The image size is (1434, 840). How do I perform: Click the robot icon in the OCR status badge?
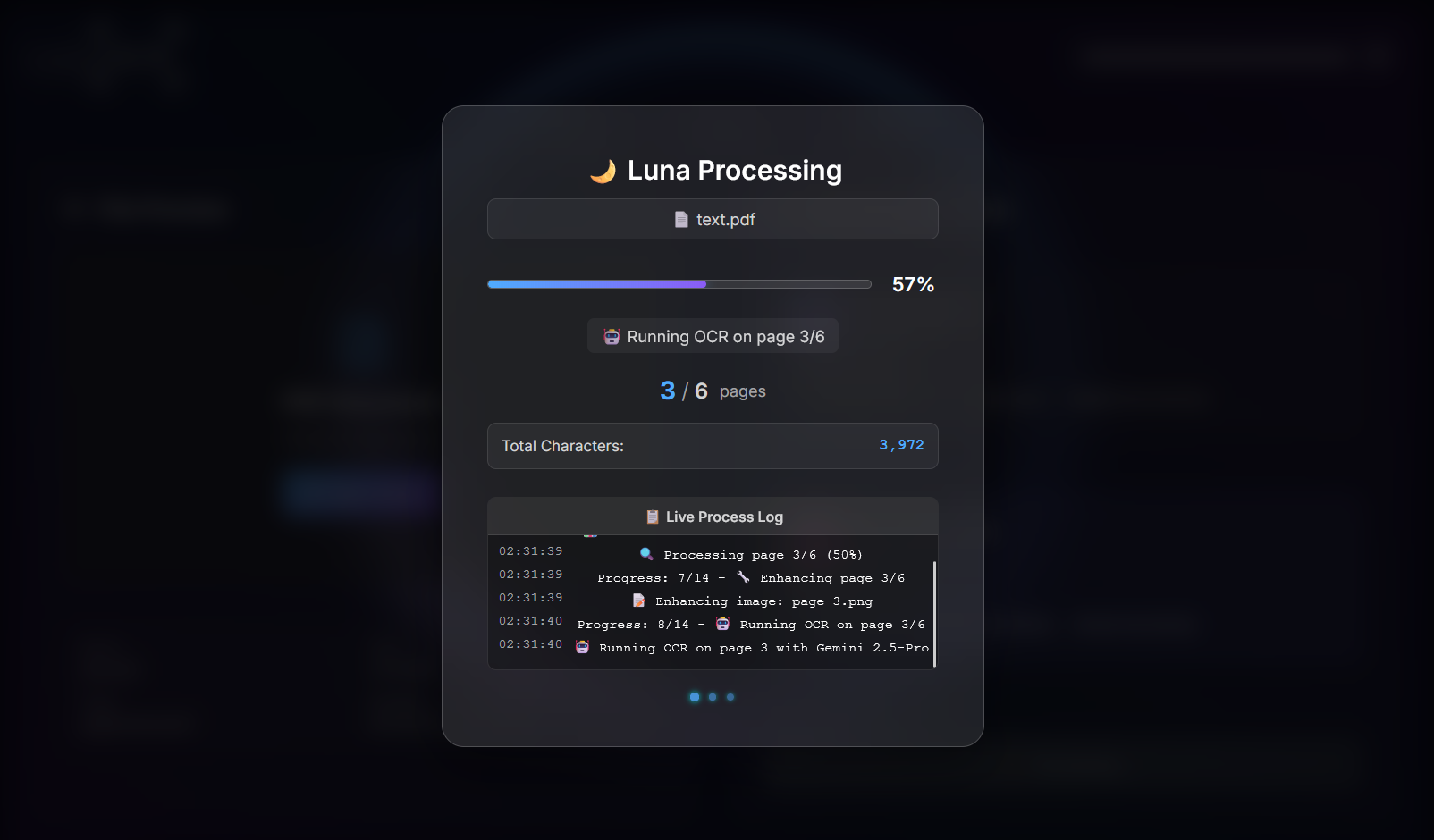coord(612,337)
